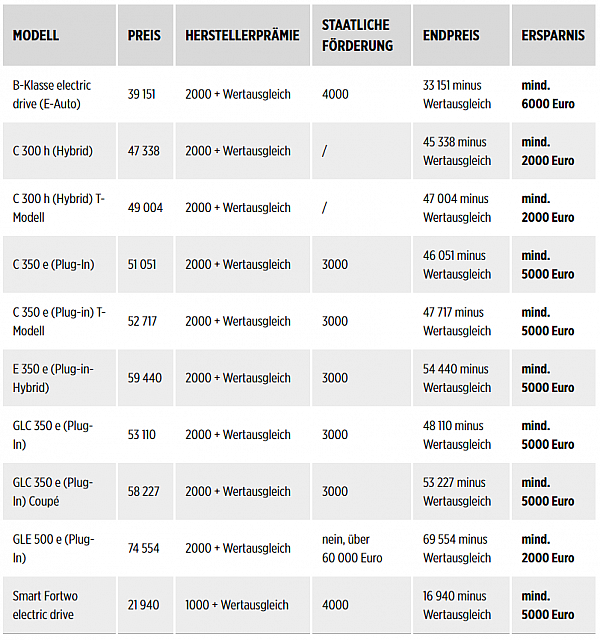Select the '69 554 minus Wertausgleich' cell

click(x=457, y=548)
